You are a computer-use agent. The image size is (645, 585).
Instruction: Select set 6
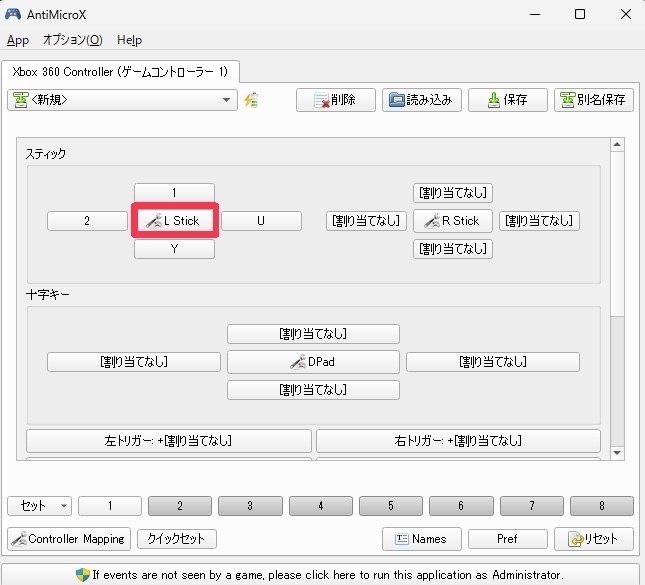(x=461, y=506)
